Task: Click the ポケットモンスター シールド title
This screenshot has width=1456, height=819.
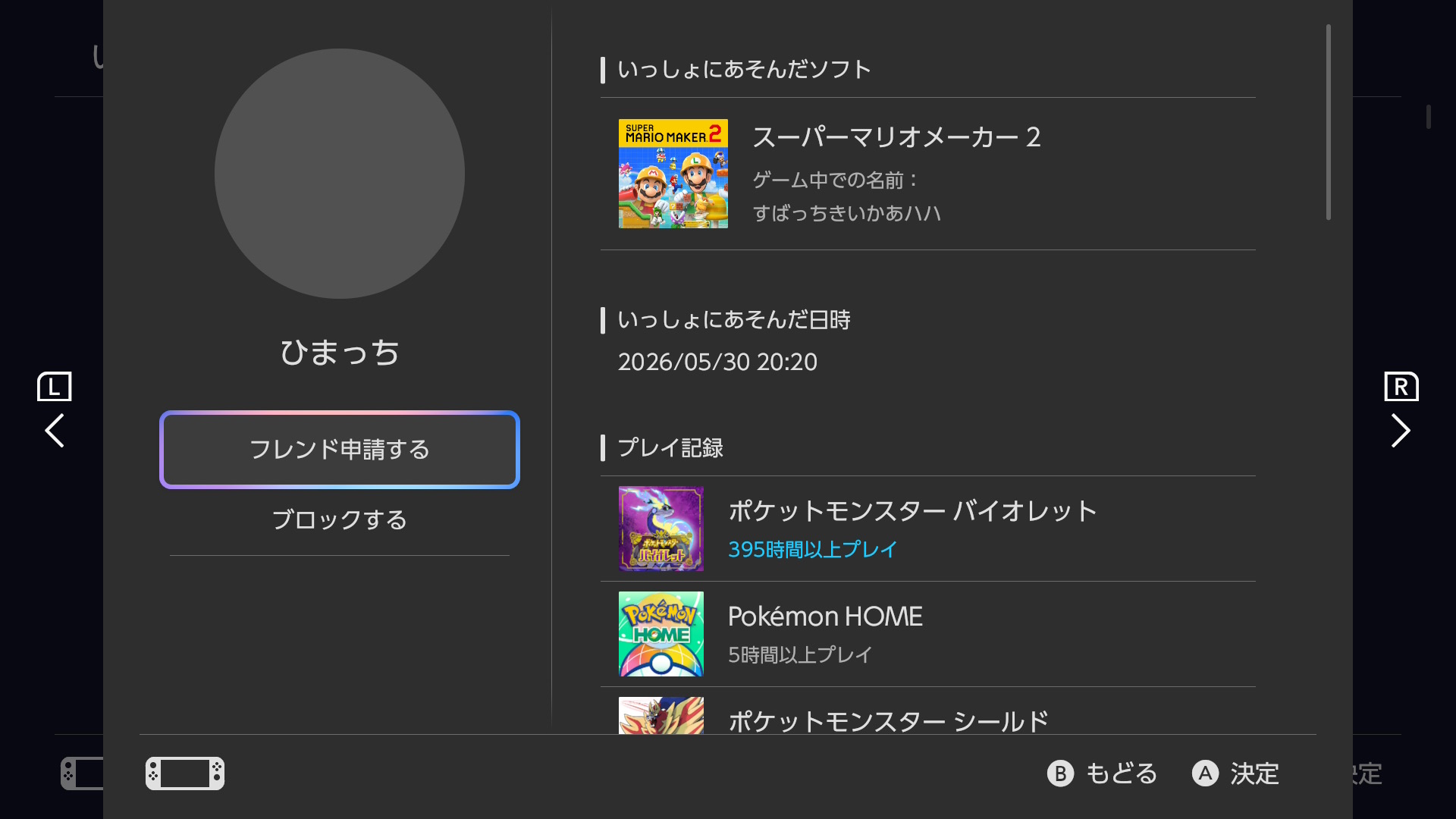Action: pos(889,721)
